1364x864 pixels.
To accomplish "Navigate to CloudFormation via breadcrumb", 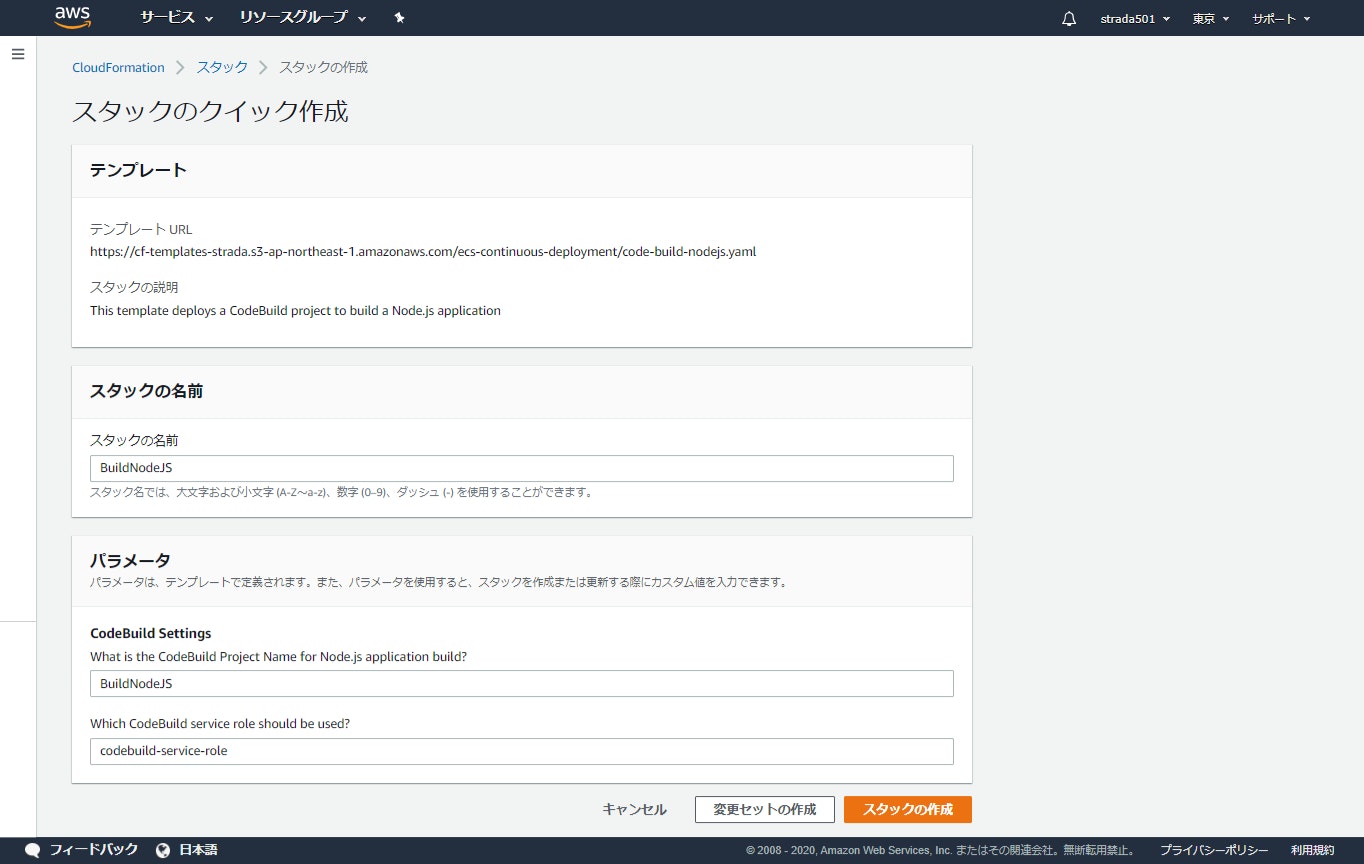I will [x=118, y=67].
